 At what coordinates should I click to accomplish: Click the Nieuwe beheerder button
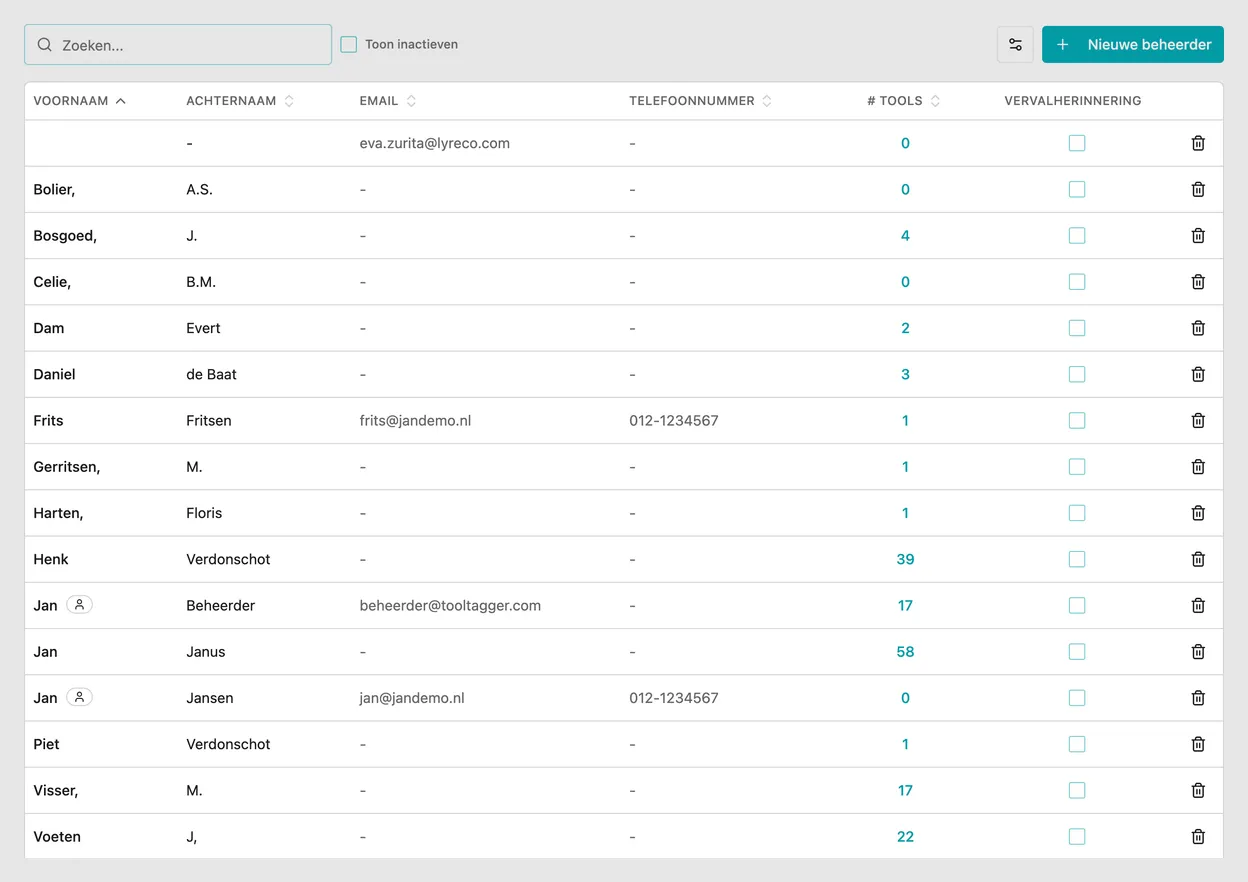(x=1133, y=45)
